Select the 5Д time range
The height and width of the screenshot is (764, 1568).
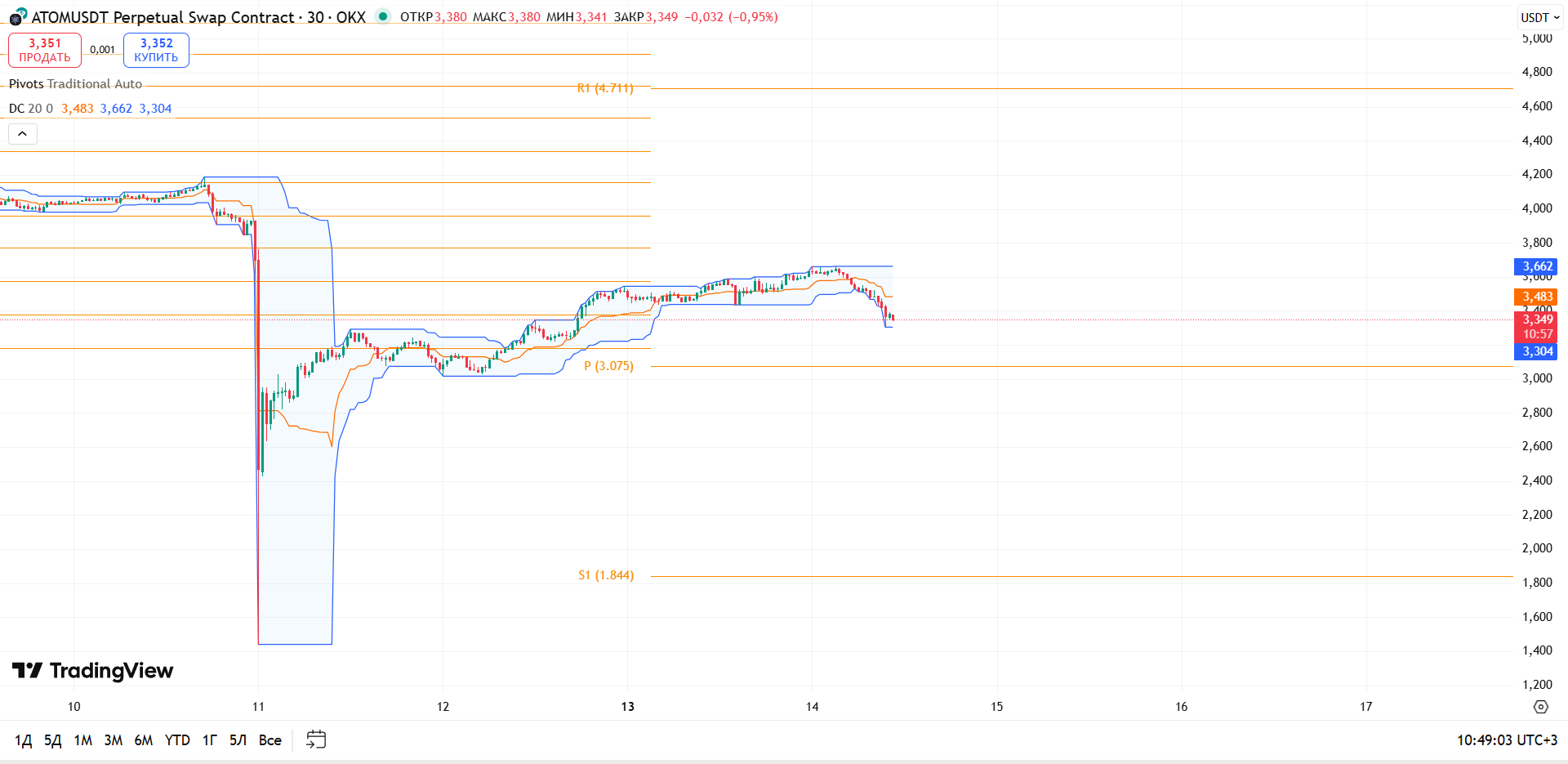click(53, 740)
